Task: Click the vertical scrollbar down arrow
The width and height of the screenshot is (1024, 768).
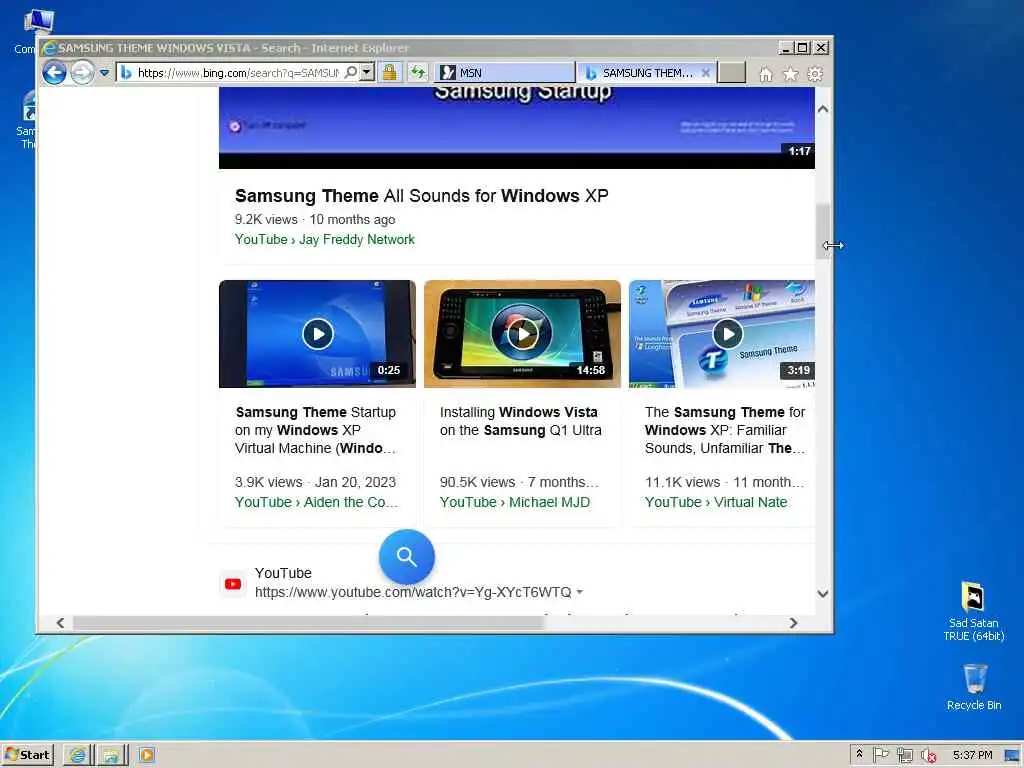Action: 823,594
